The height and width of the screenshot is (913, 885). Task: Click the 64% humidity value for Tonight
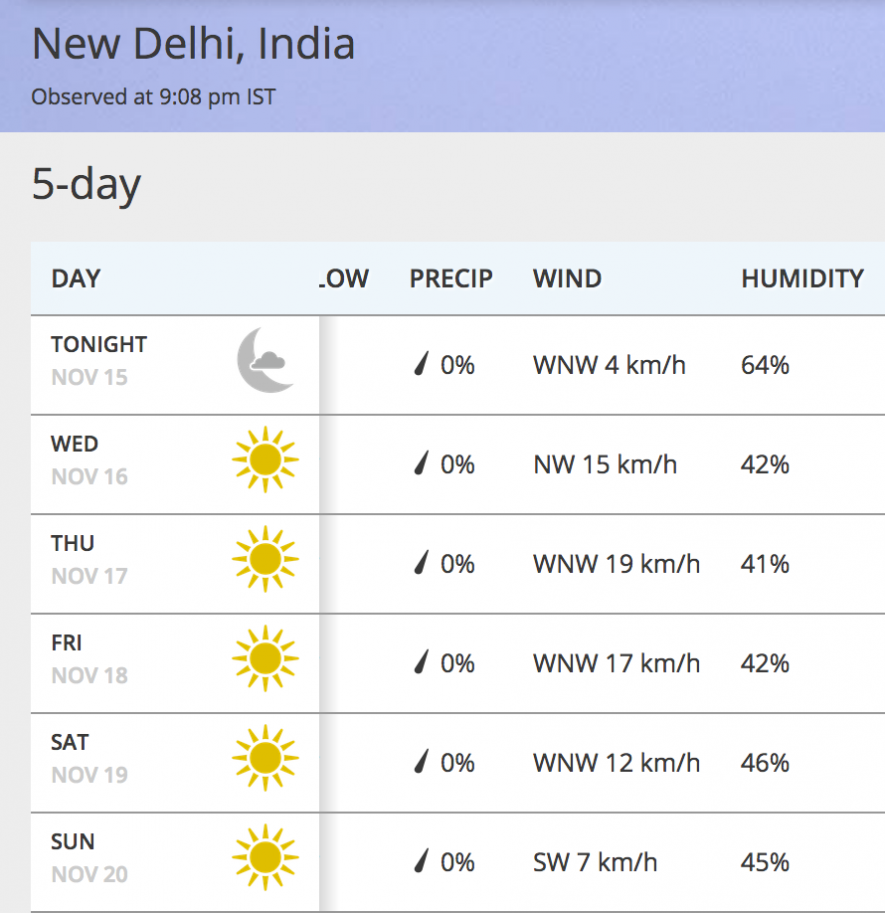tap(763, 366)
